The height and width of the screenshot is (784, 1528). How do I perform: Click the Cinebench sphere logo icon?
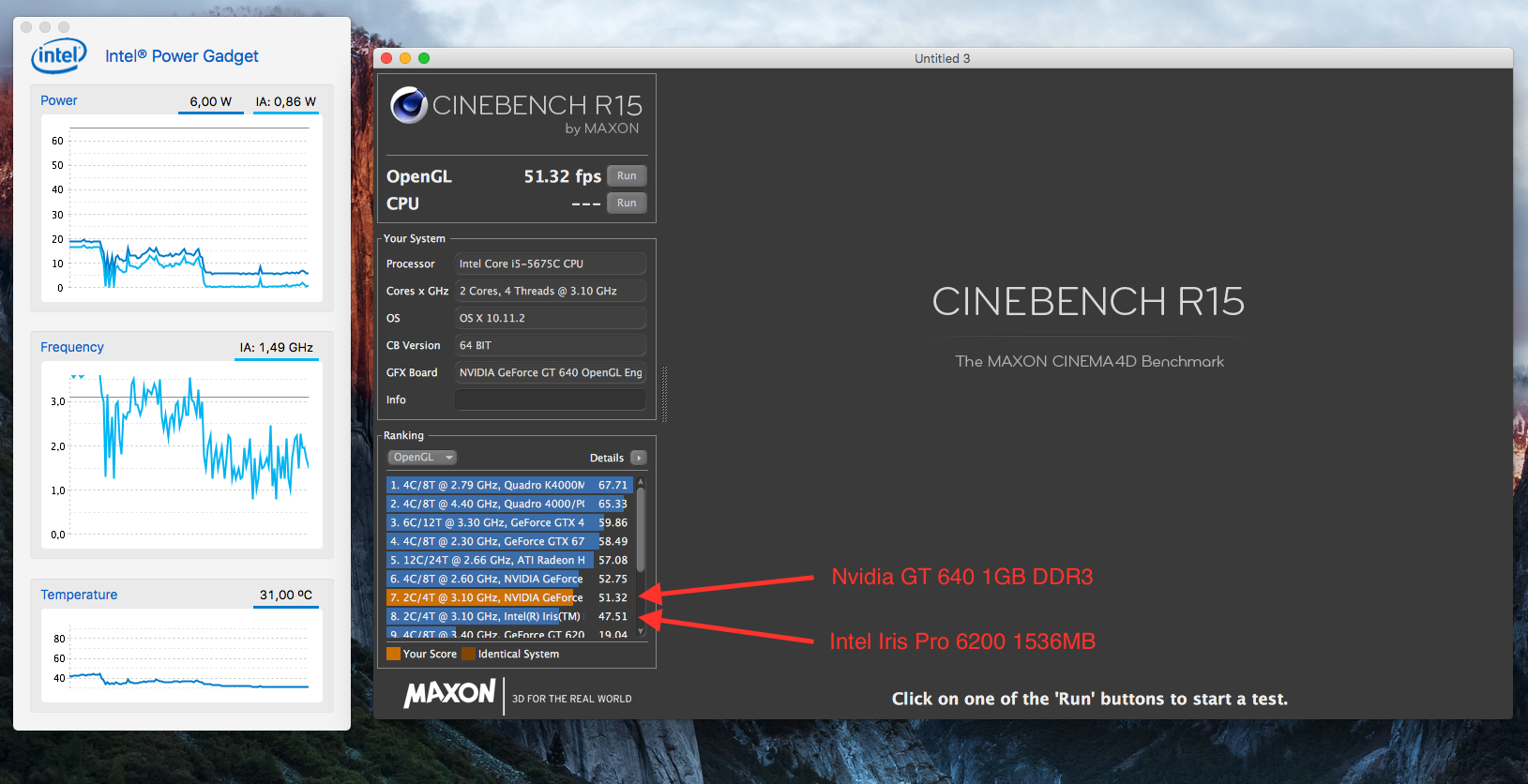pos(409,105)
